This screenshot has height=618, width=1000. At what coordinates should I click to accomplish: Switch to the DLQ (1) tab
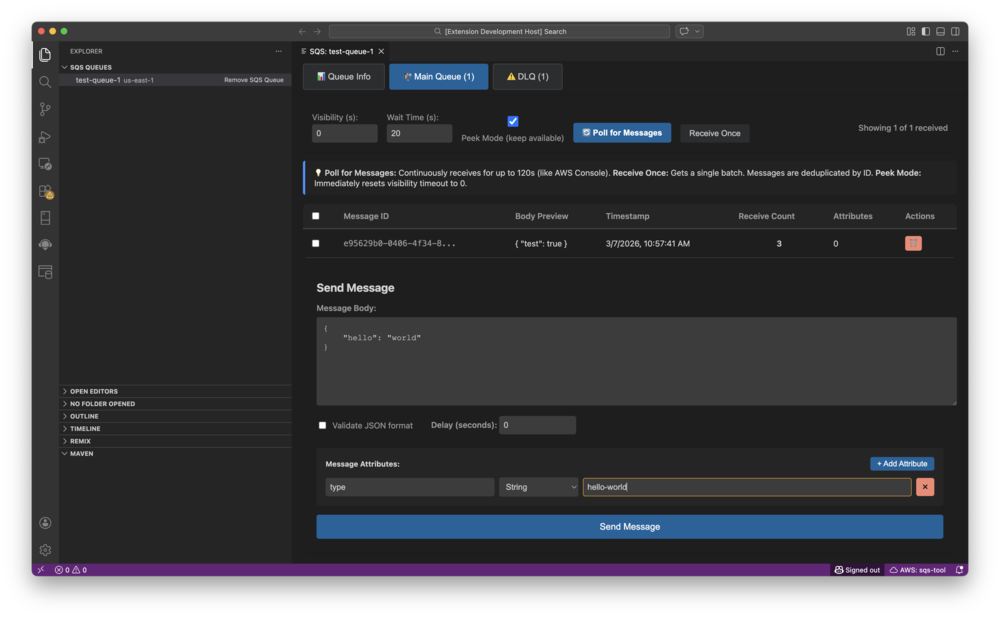(527, 77)
